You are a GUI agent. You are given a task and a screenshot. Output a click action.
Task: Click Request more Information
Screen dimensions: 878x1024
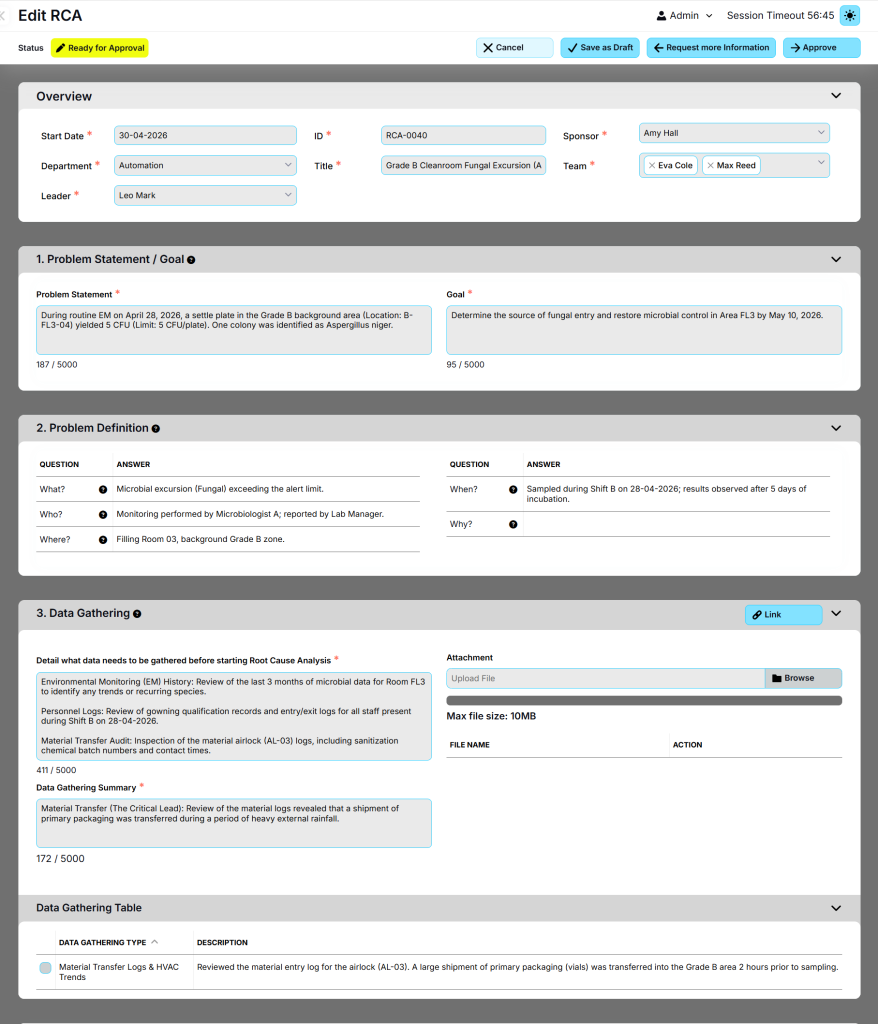pyautogui.click(x=711, y=48)
